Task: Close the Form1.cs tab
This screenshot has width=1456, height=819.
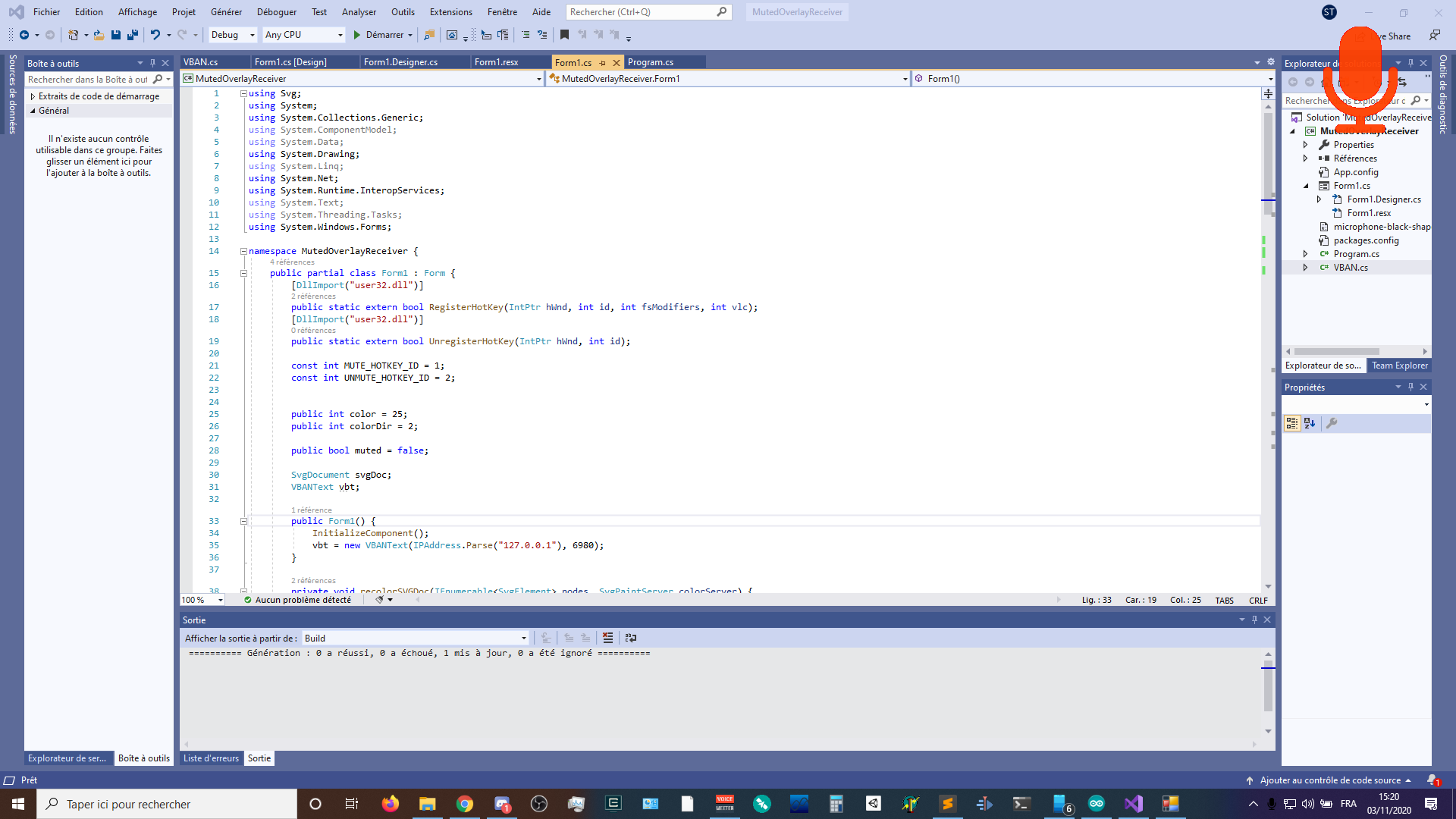Action: coord(617,63)
